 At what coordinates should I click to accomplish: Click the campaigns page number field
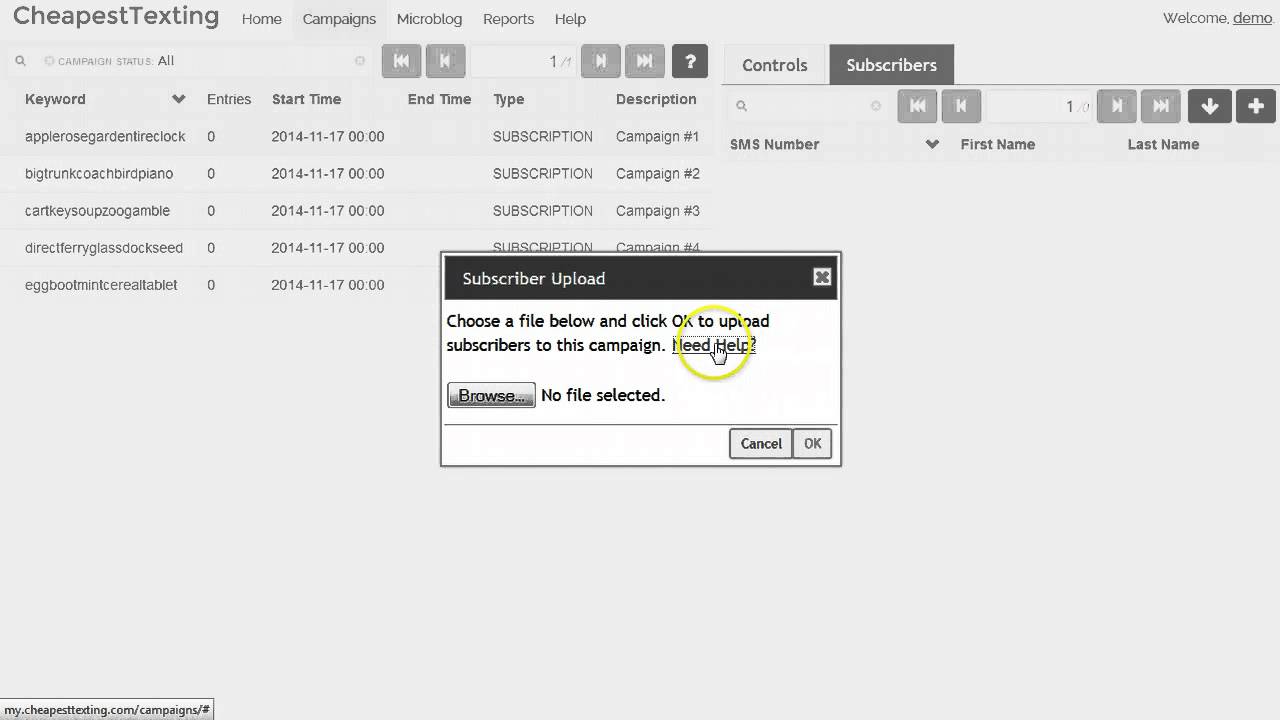(523, 61)
